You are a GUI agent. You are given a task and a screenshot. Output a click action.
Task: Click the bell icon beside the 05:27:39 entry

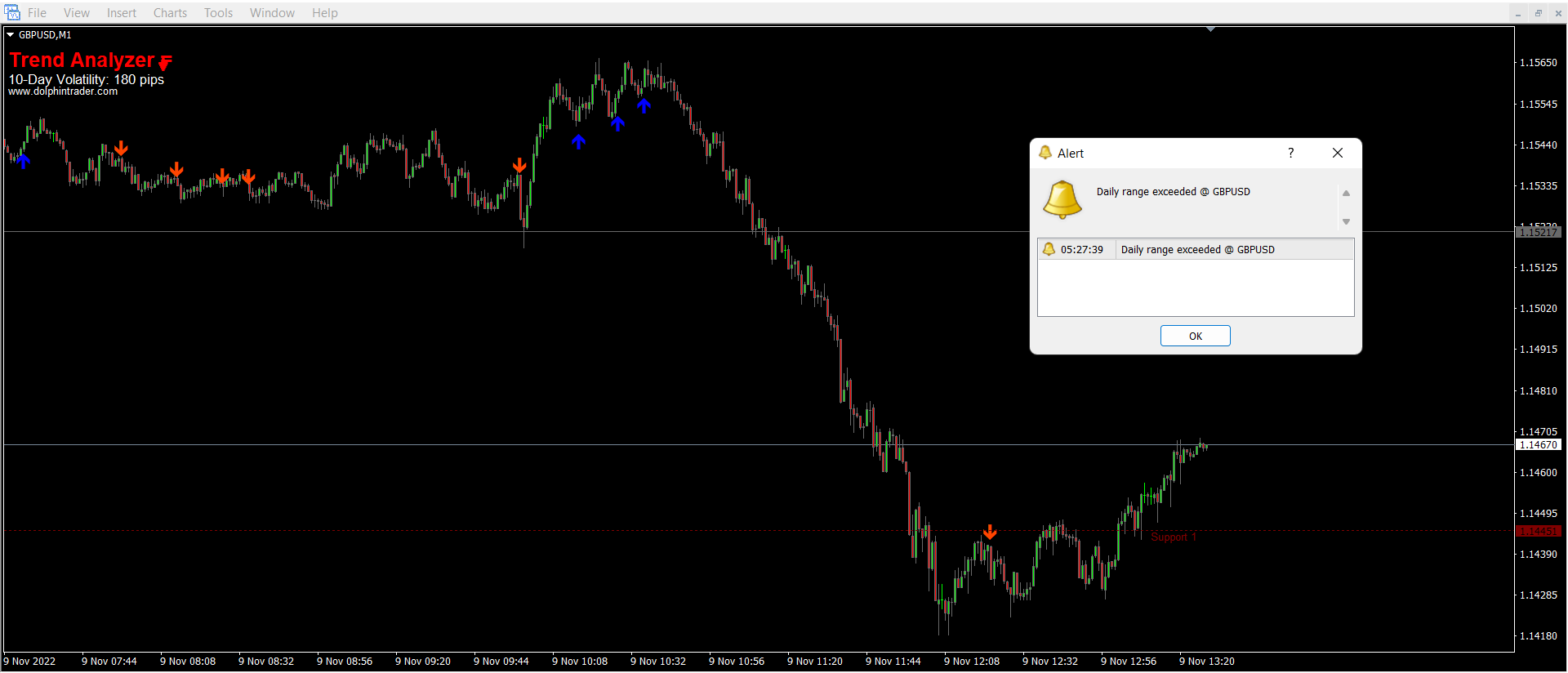(1049, 249)
